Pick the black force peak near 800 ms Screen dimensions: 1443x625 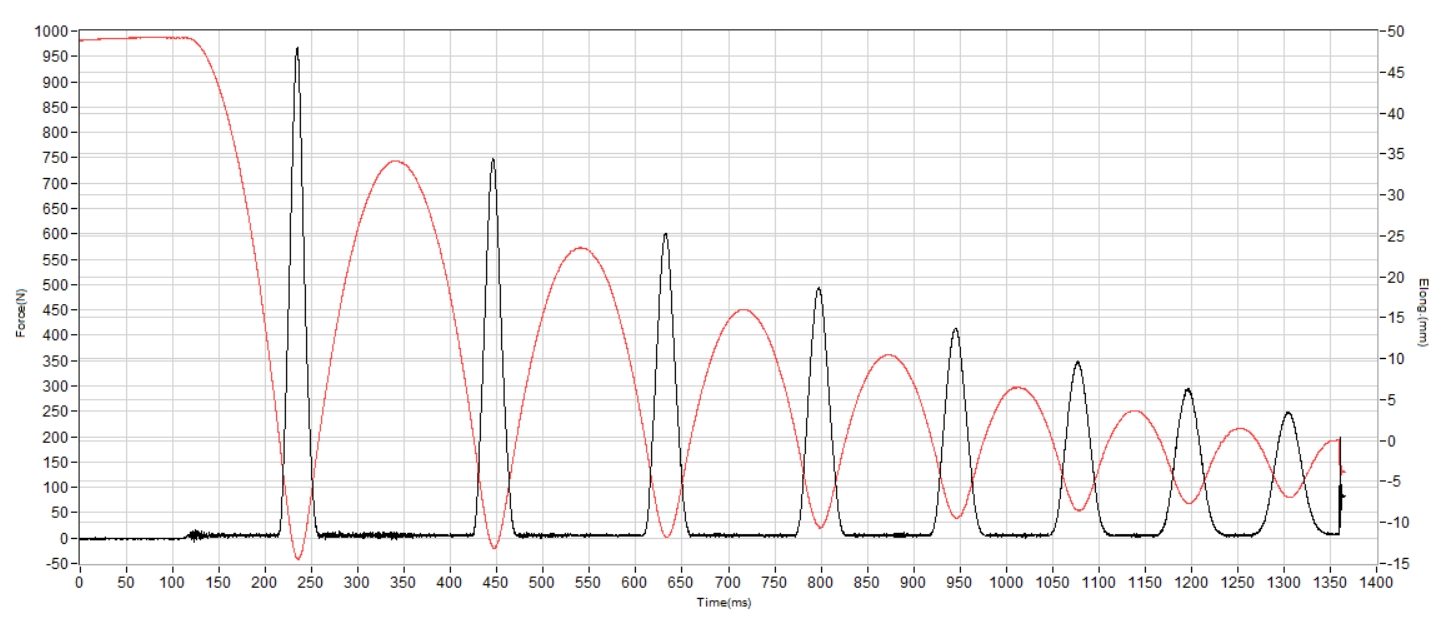pyautogui.click(x=819, y=289)
